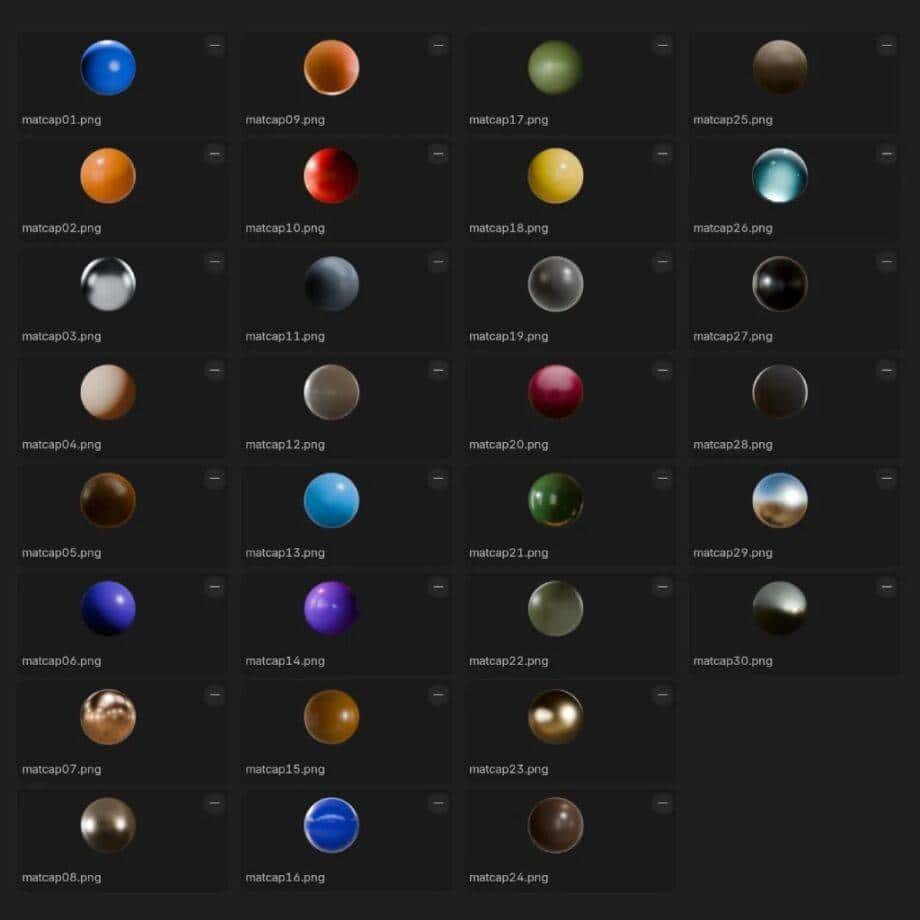Select the dark green matcap21 sphere

tap(556, 500)
